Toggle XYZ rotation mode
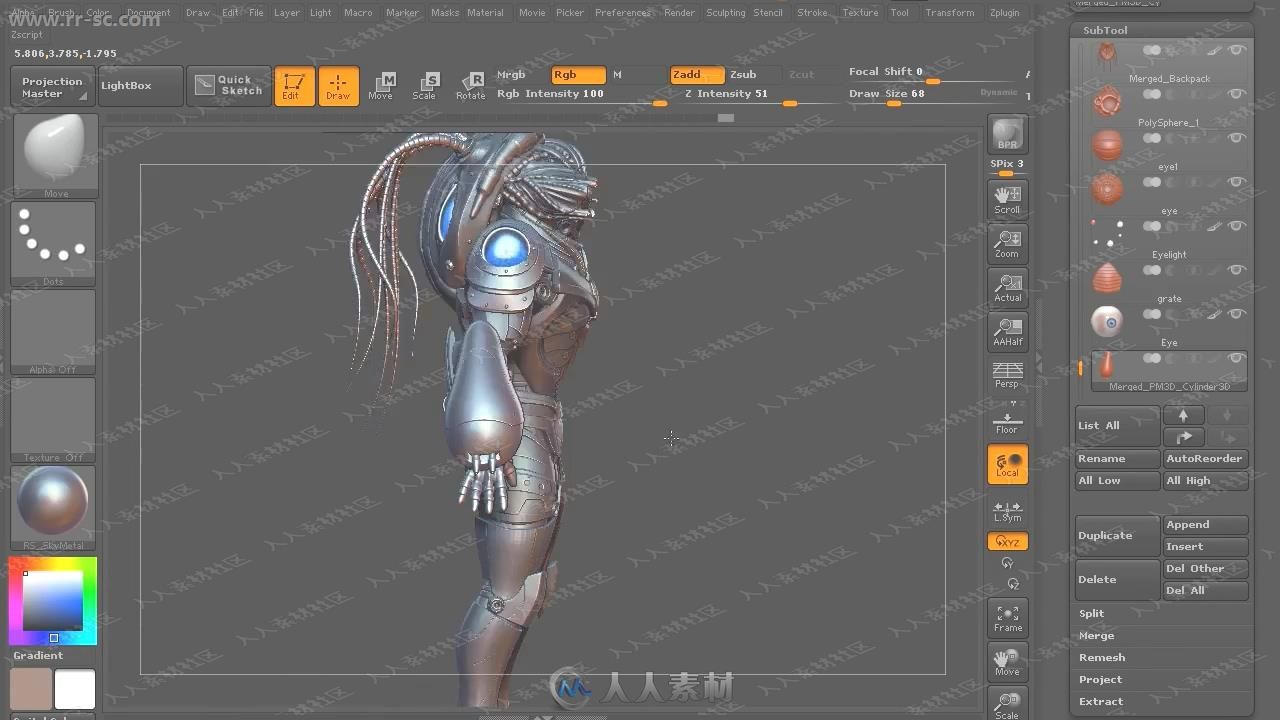The image size is (1280, 720). 1007,541
